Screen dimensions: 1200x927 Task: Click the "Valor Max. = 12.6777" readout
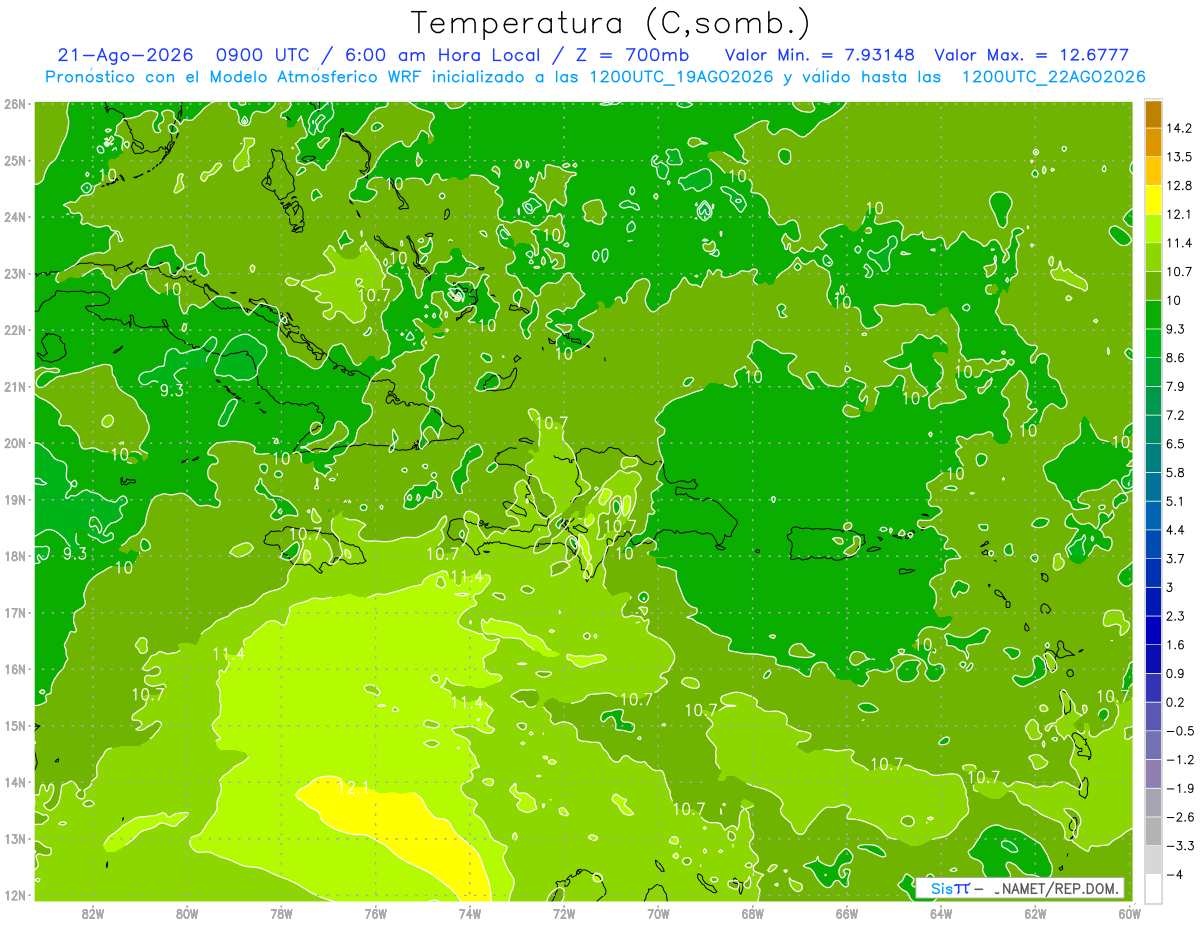[1031, 54]
